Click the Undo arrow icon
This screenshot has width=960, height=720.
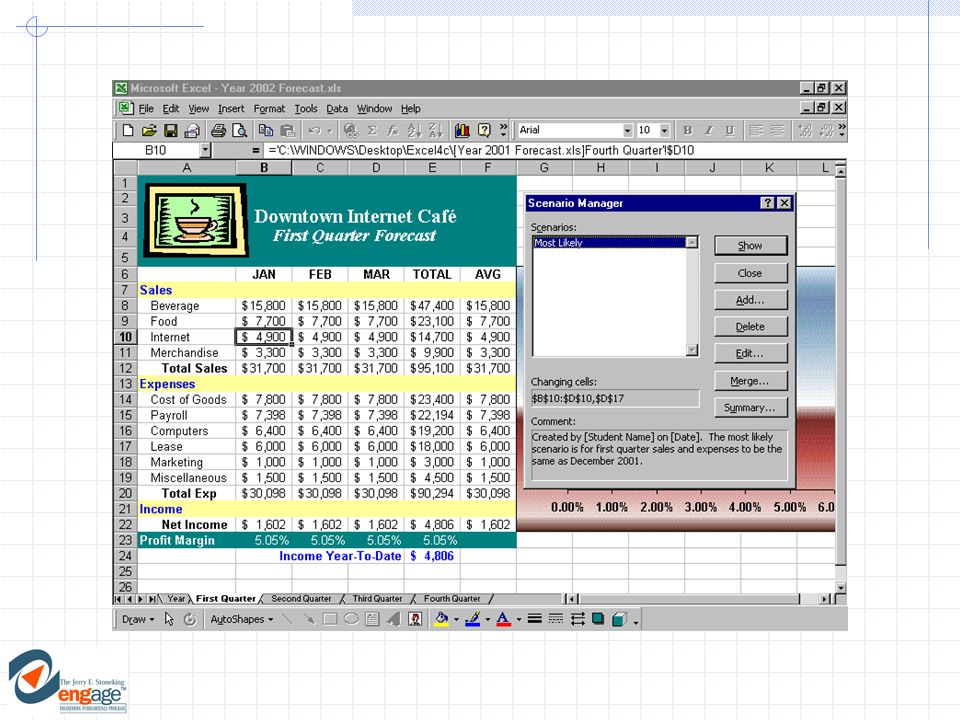tap(315, 130)
